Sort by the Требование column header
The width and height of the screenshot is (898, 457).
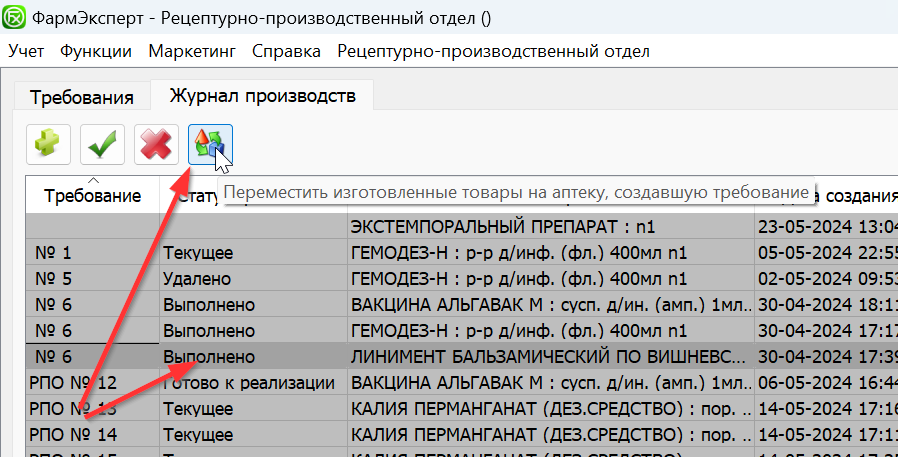coord(92,195)
